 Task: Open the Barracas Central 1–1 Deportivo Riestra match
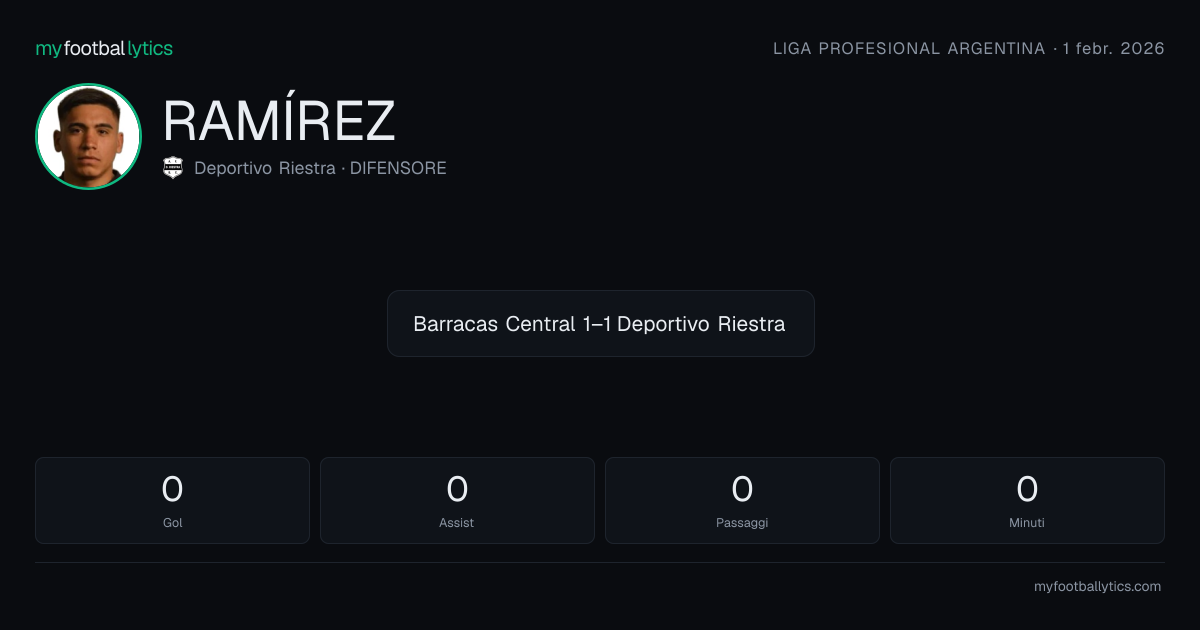point(600,324)
